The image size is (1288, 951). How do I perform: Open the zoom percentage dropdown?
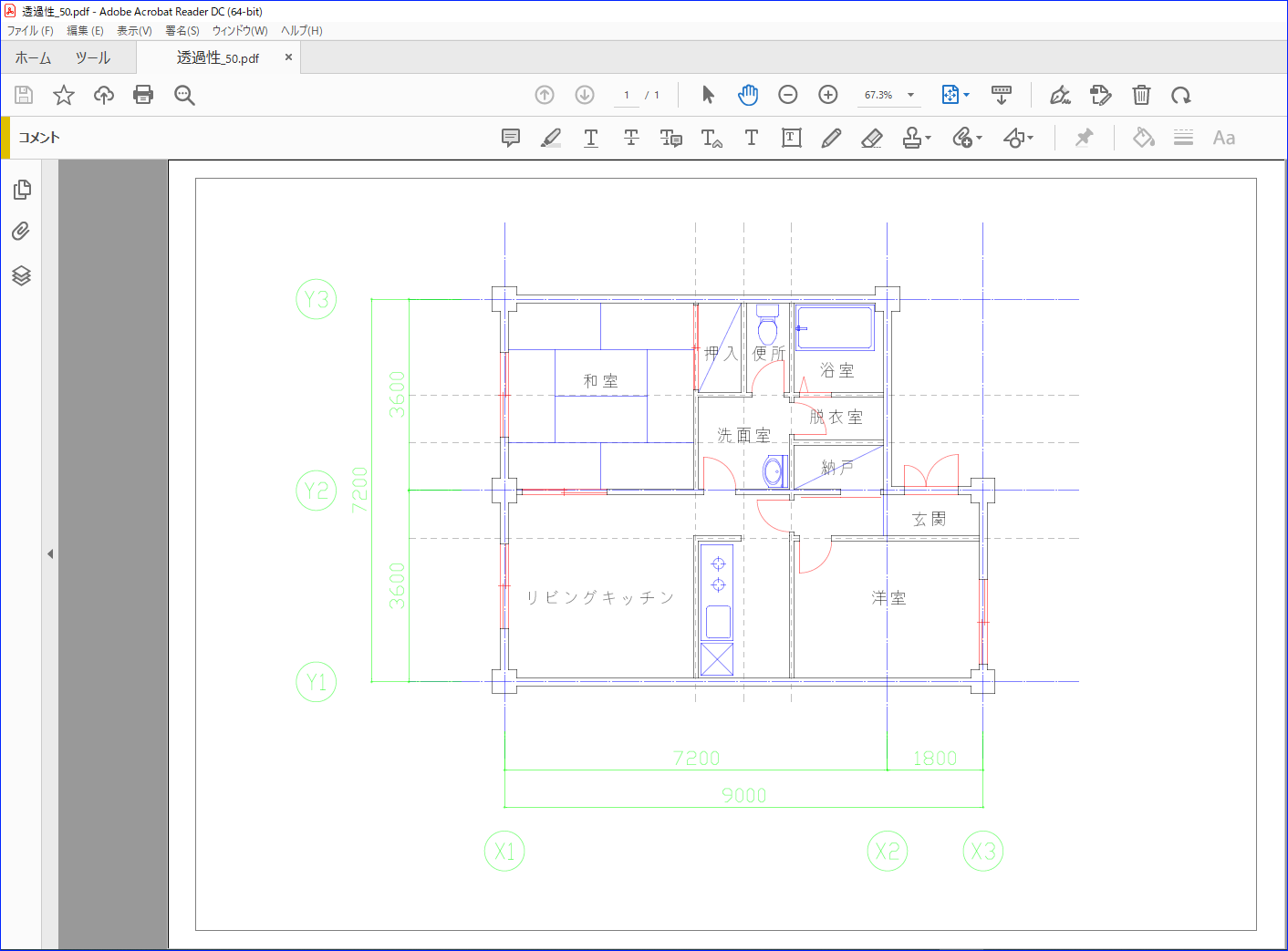910,95
